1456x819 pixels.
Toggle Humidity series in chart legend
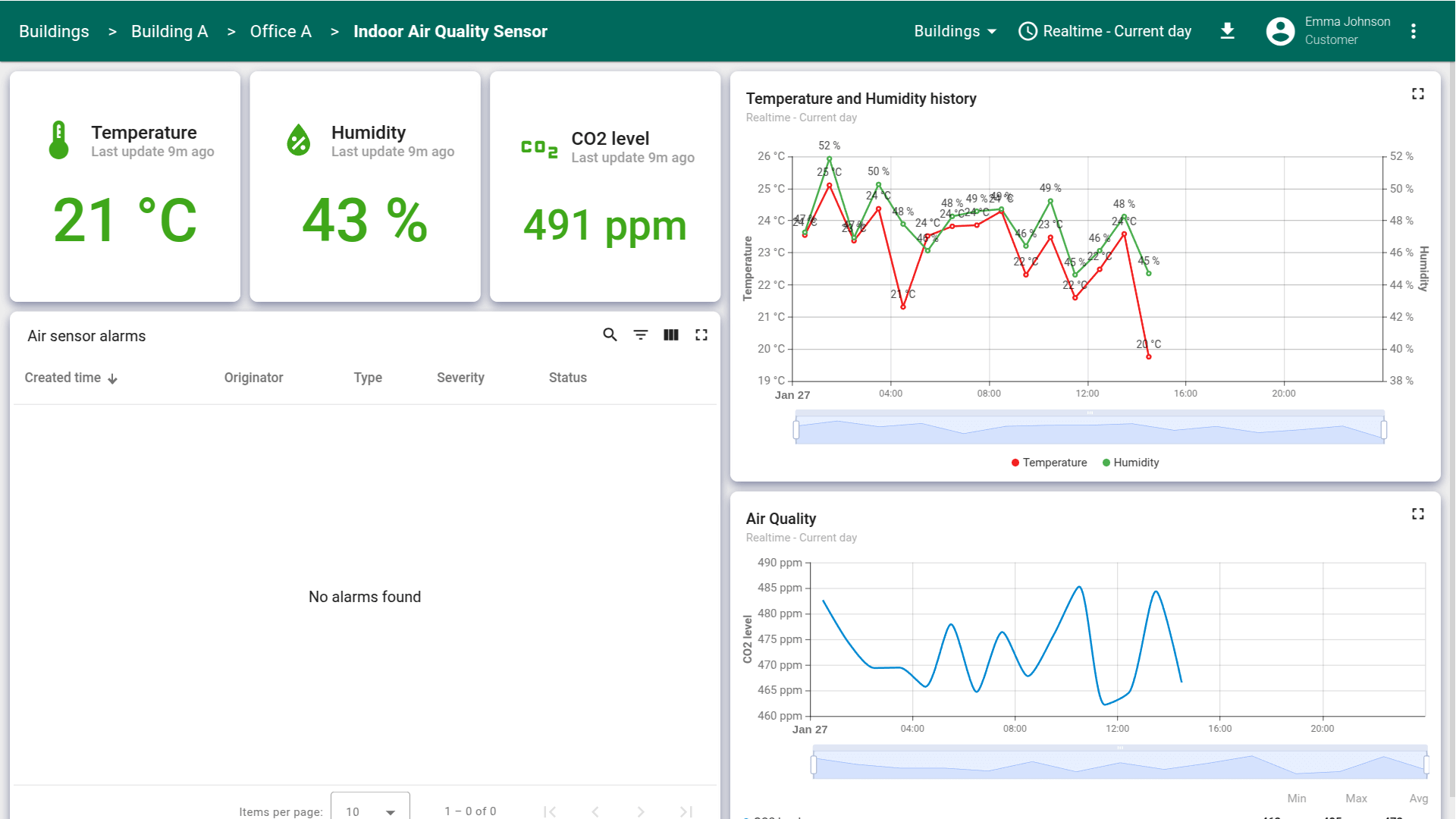coord(1131,463)
